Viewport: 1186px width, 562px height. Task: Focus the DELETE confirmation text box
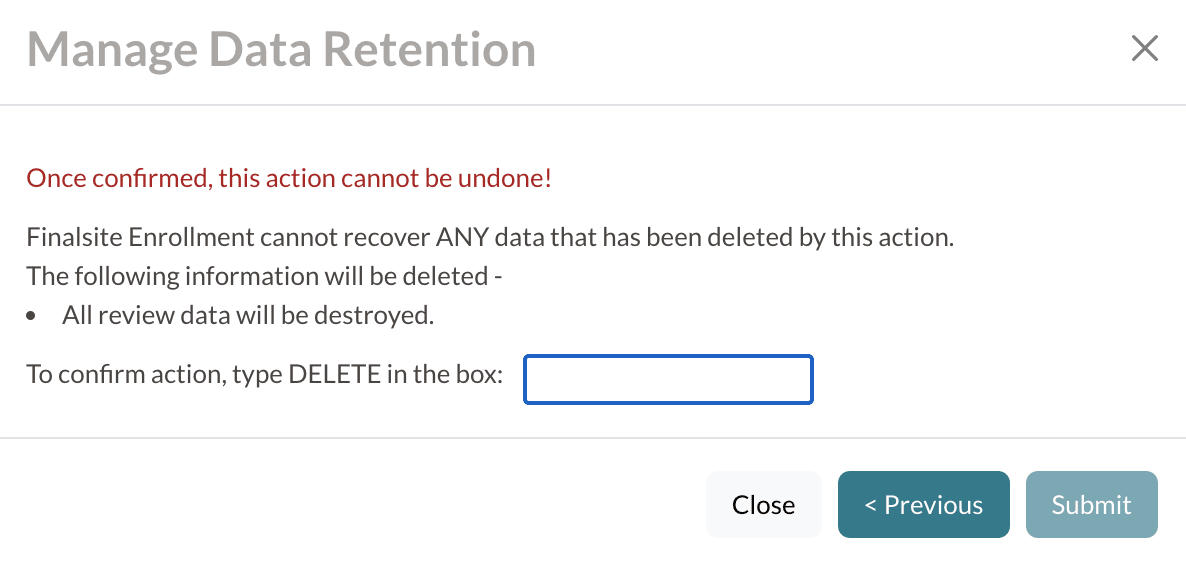668,380
